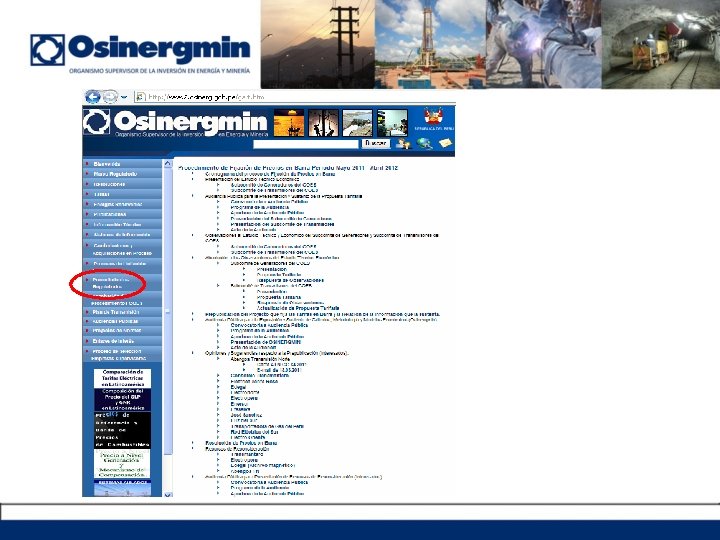
Task: Open the oil platform sunset thumbnail in banner
Action: pyautogui.click(x=289, y=123)
